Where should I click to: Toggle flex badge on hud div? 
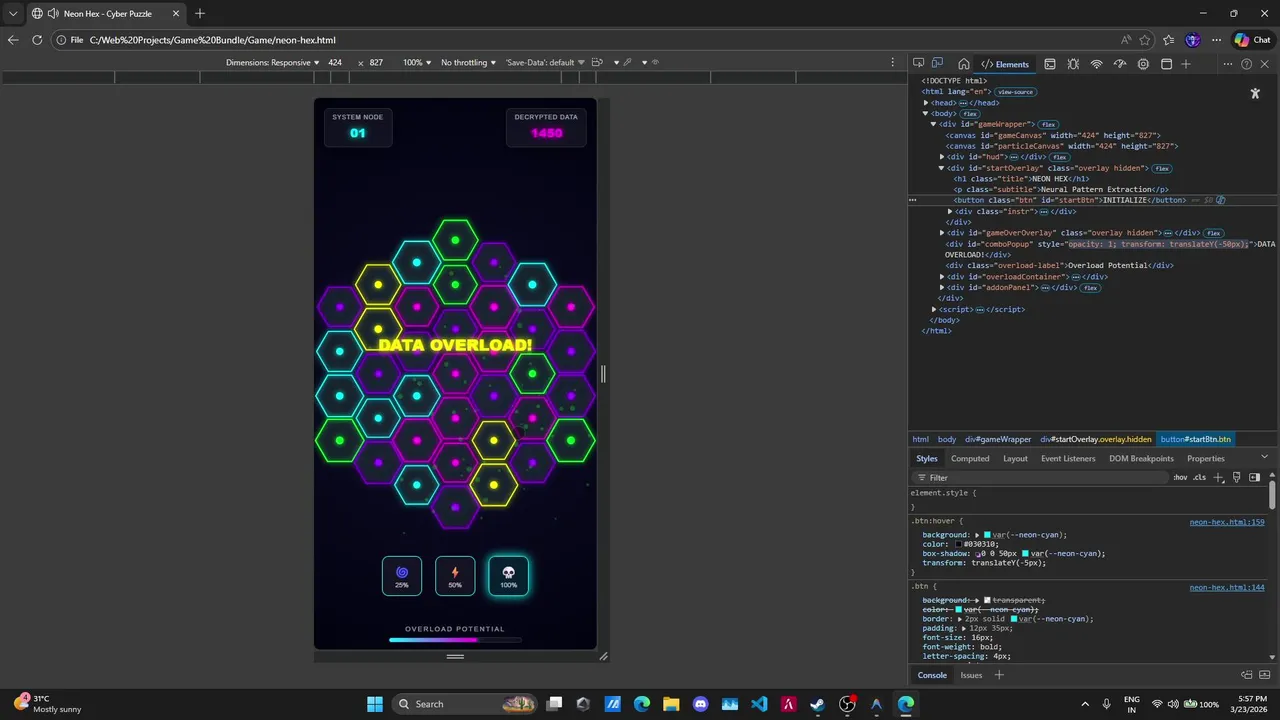[x=1058, y=157]
